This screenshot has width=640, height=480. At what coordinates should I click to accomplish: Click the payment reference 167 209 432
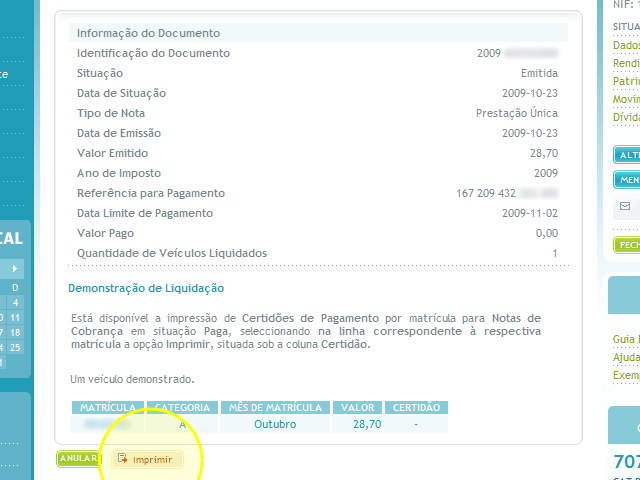click(x=486, y=193)
